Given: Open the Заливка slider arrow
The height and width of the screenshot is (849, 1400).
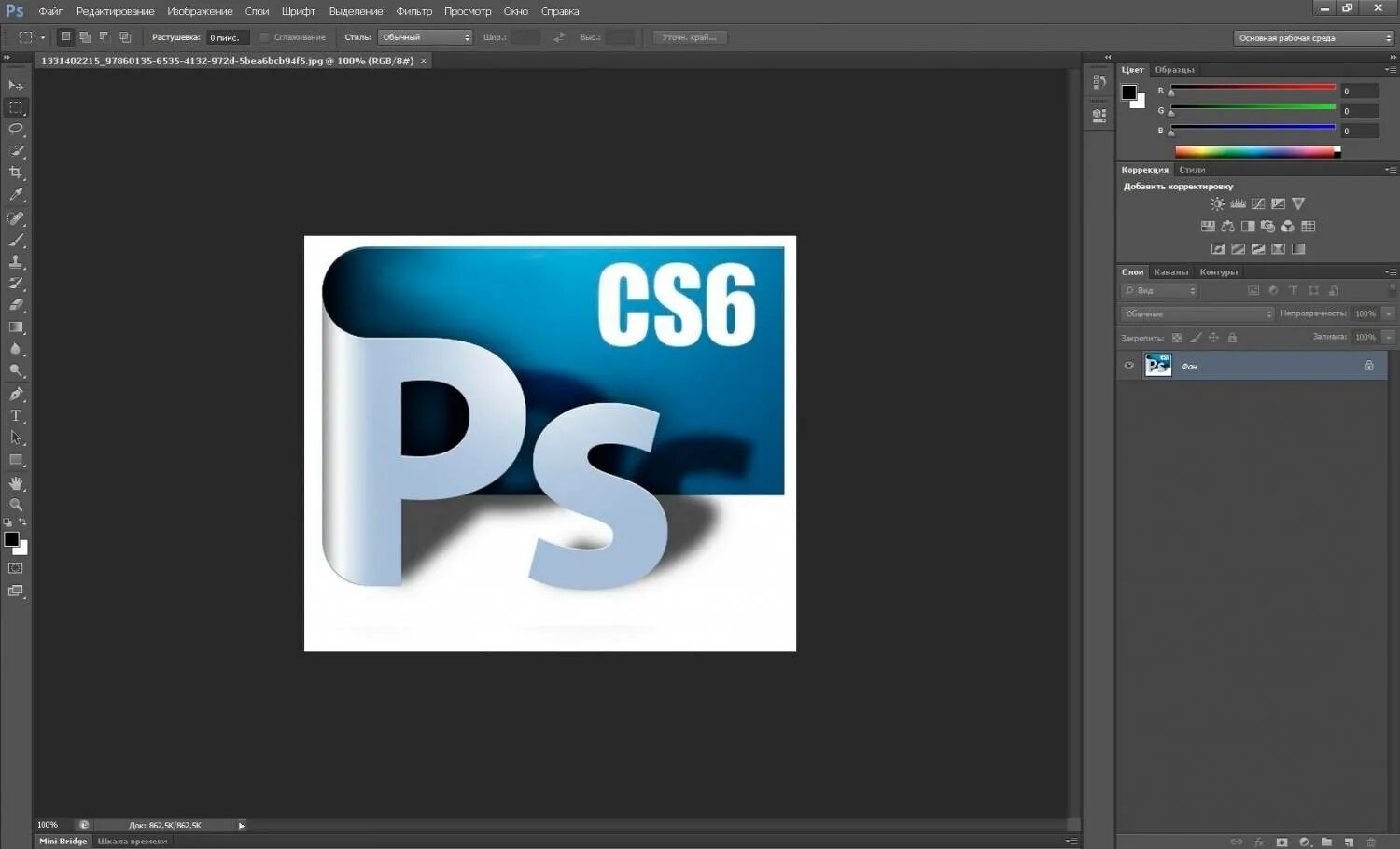Looking at the screenshot, I should point(1388,337).
